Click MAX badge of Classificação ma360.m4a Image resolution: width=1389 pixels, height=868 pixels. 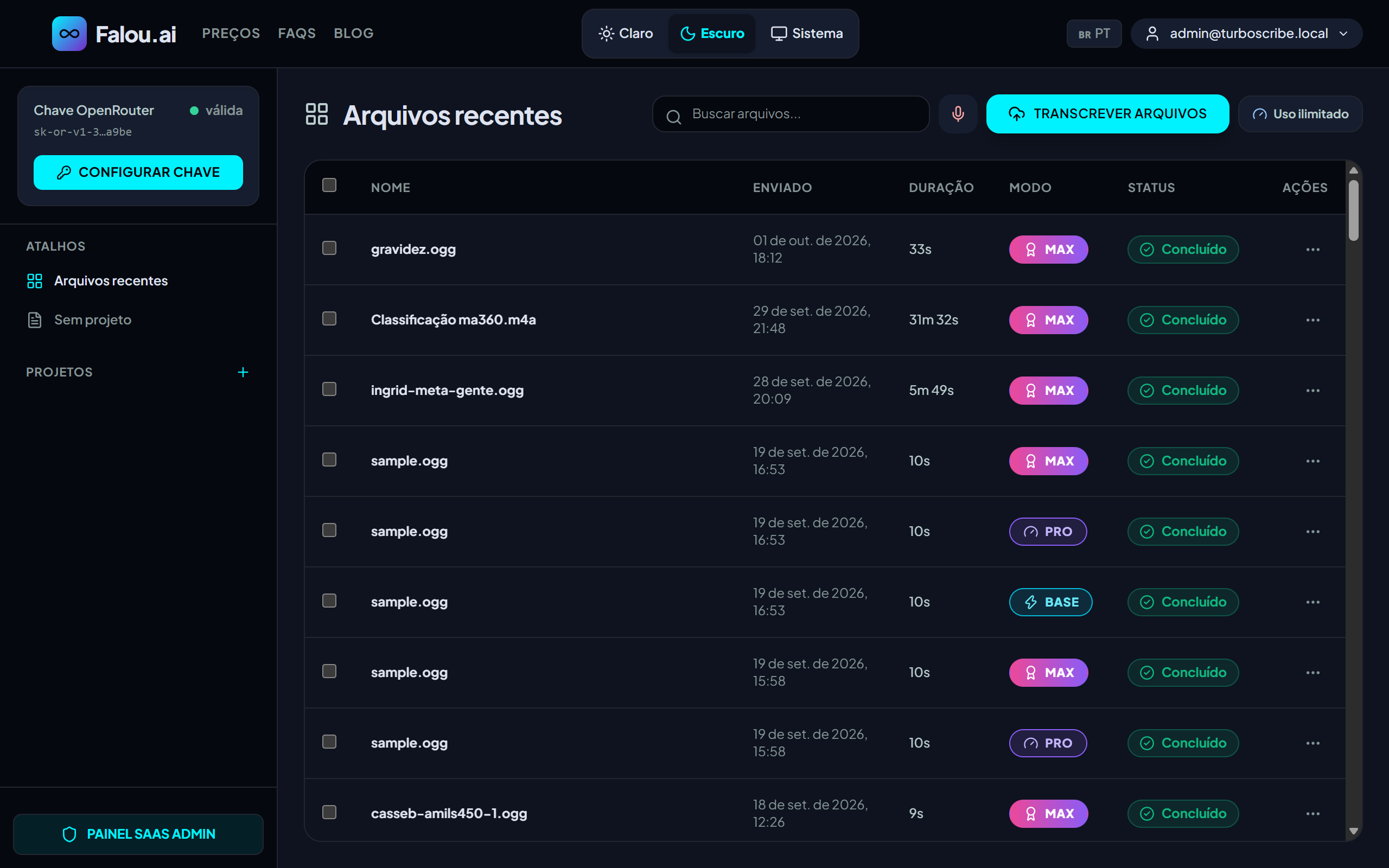click(1048, 320)
